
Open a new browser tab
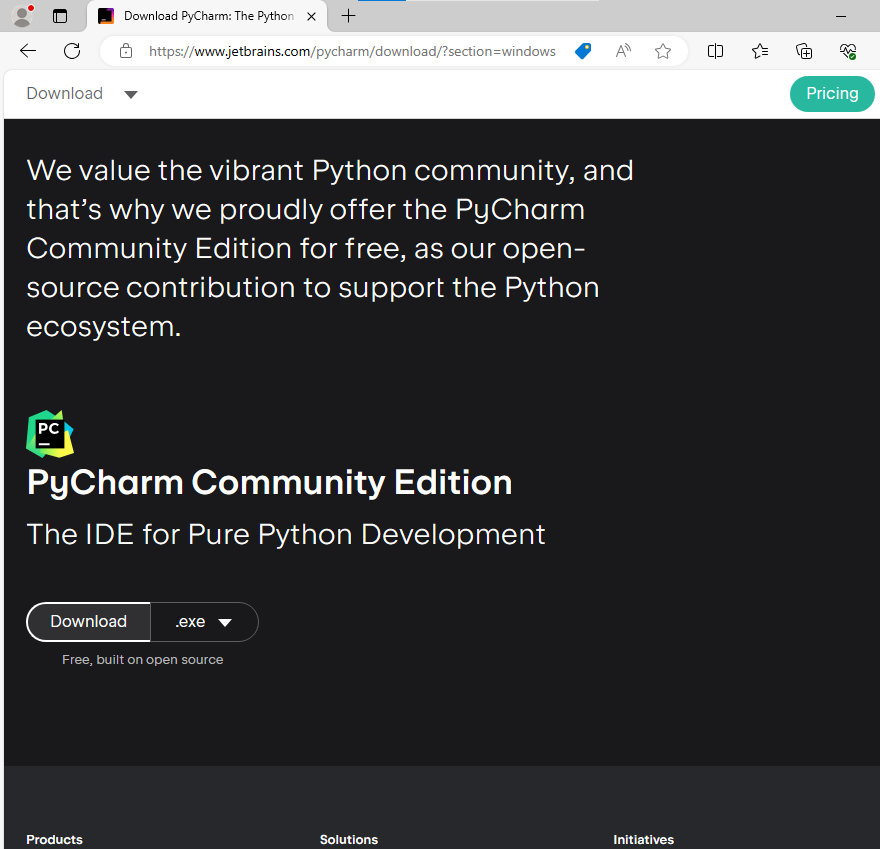pyautogui.click(x=348, y=16)
